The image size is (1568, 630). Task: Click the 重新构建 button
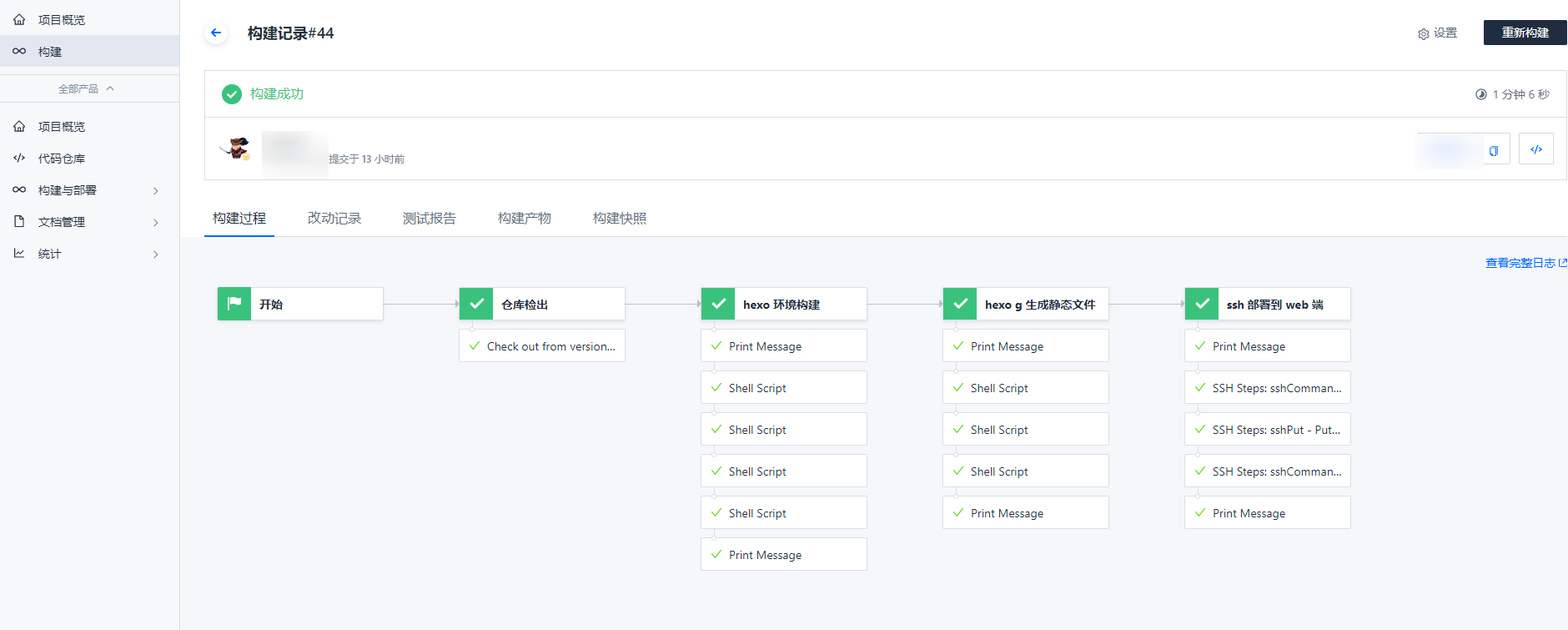point(1525,33)
